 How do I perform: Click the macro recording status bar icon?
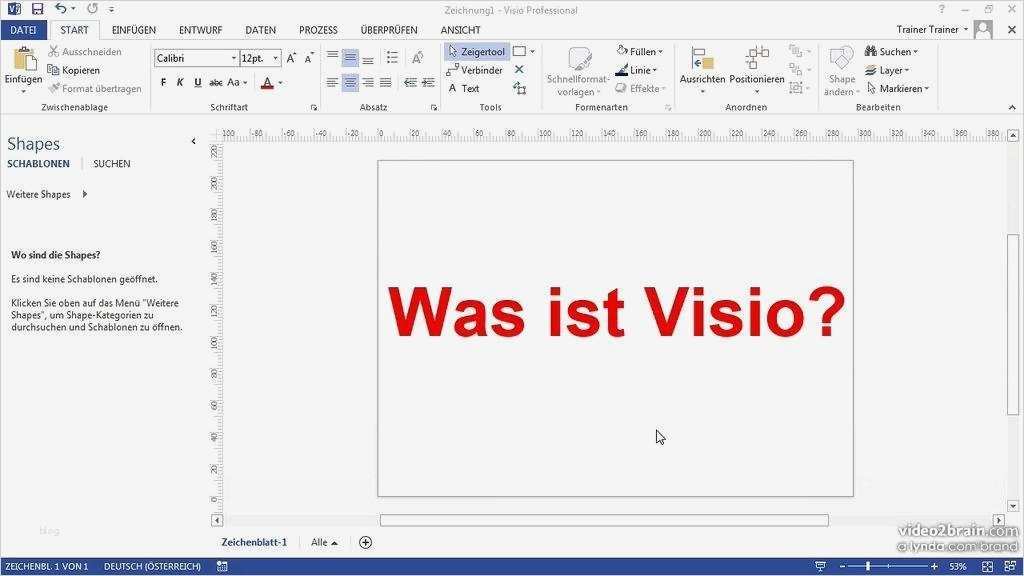(222, 566)
